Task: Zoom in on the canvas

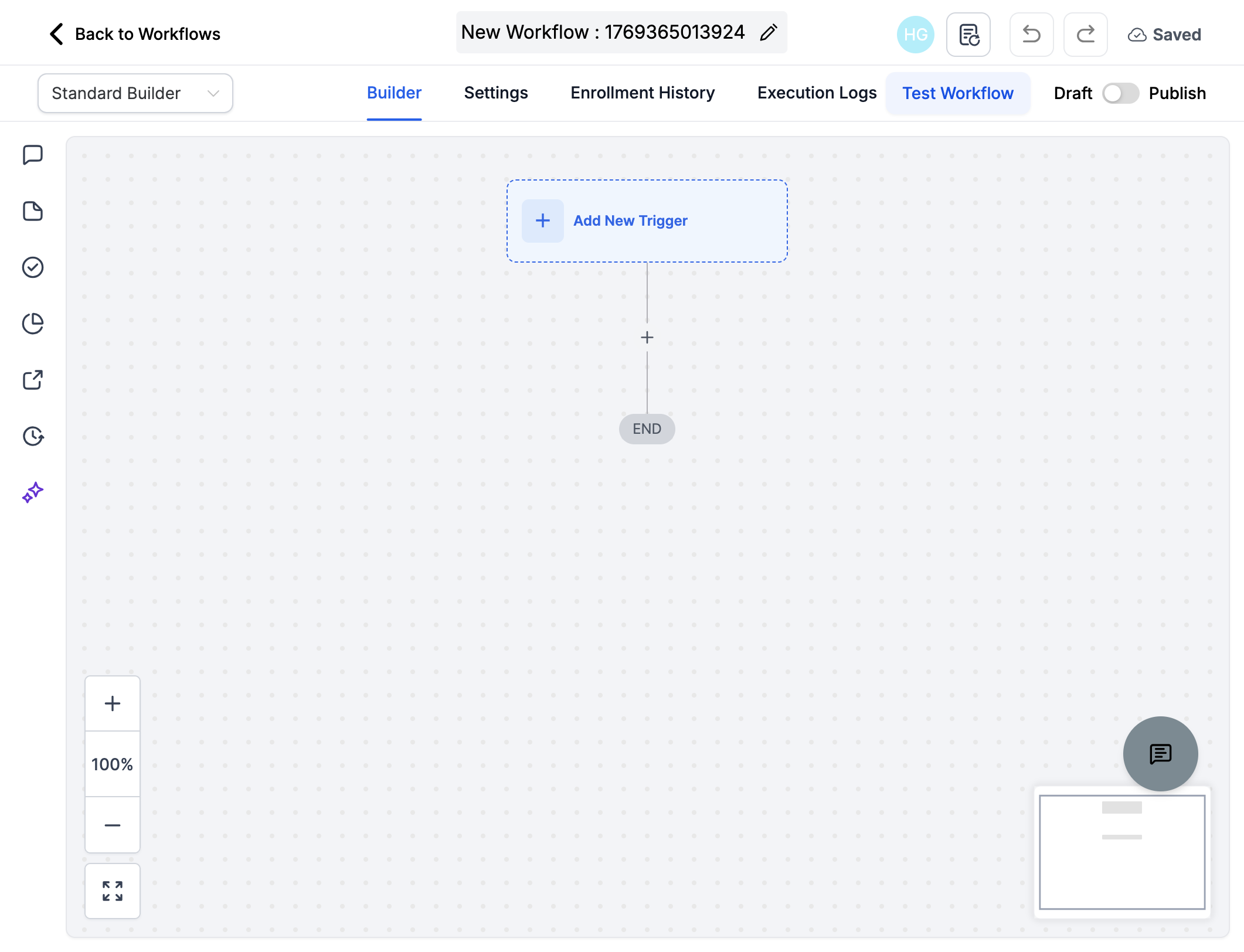Action: (x=113, y=703)
